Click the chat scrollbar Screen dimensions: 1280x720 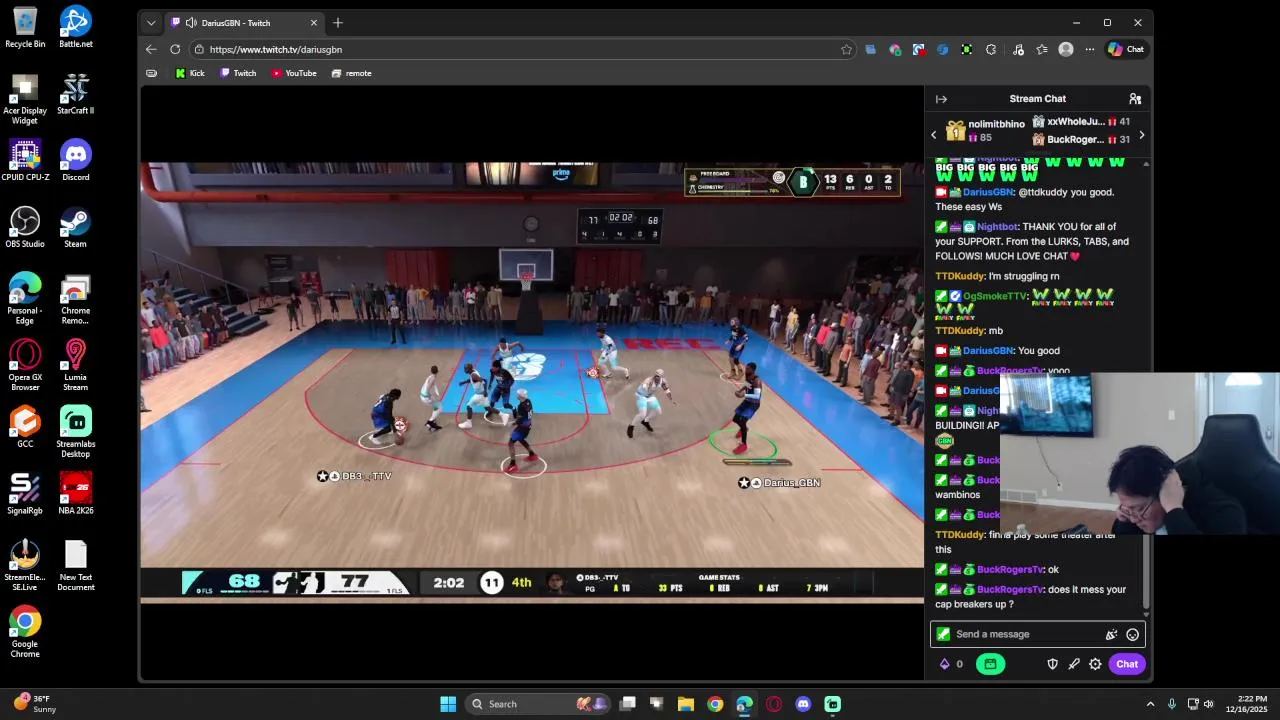1146,570
